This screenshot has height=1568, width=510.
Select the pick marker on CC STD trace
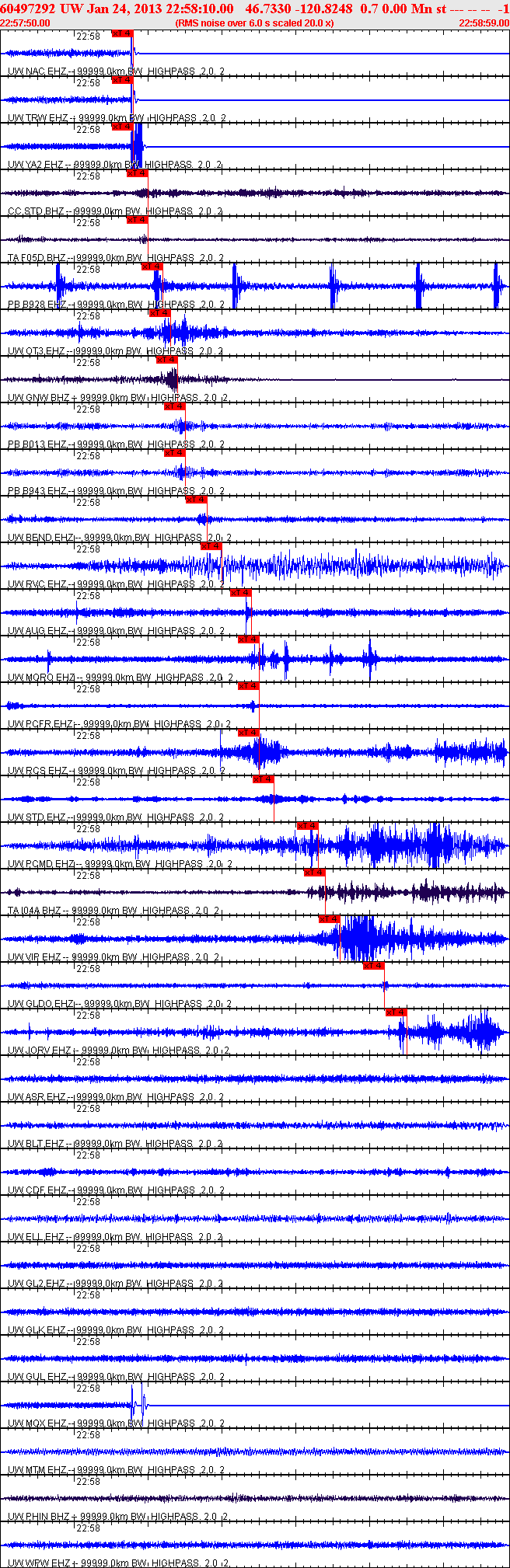point(137,173)
